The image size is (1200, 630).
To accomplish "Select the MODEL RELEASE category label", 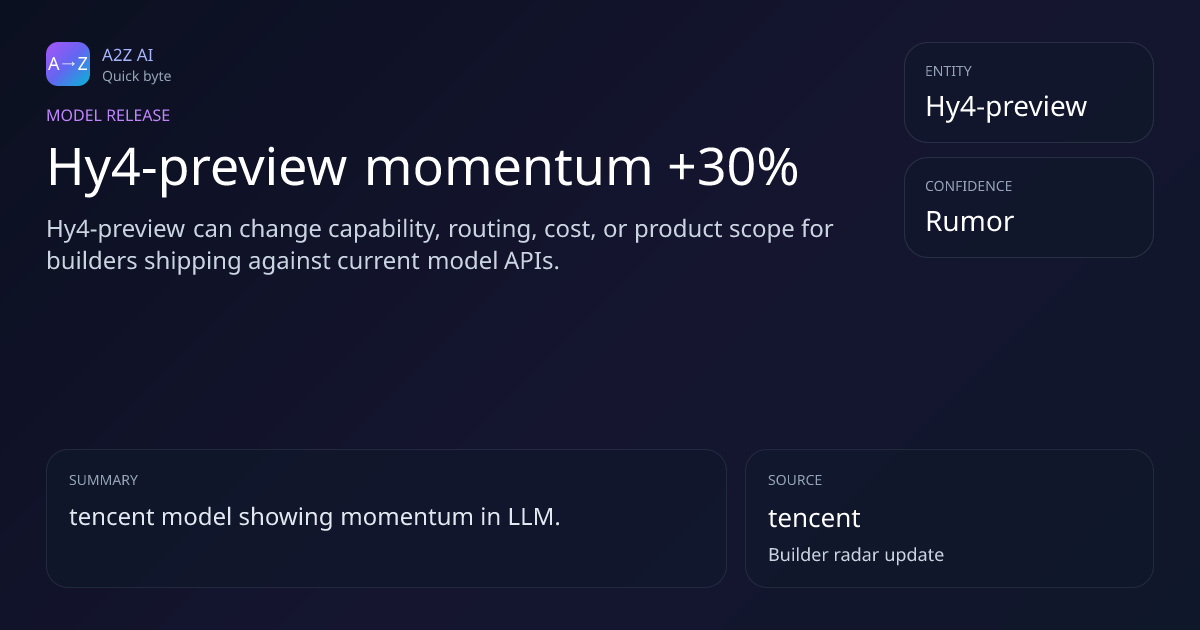I will (x=108, y=115).
